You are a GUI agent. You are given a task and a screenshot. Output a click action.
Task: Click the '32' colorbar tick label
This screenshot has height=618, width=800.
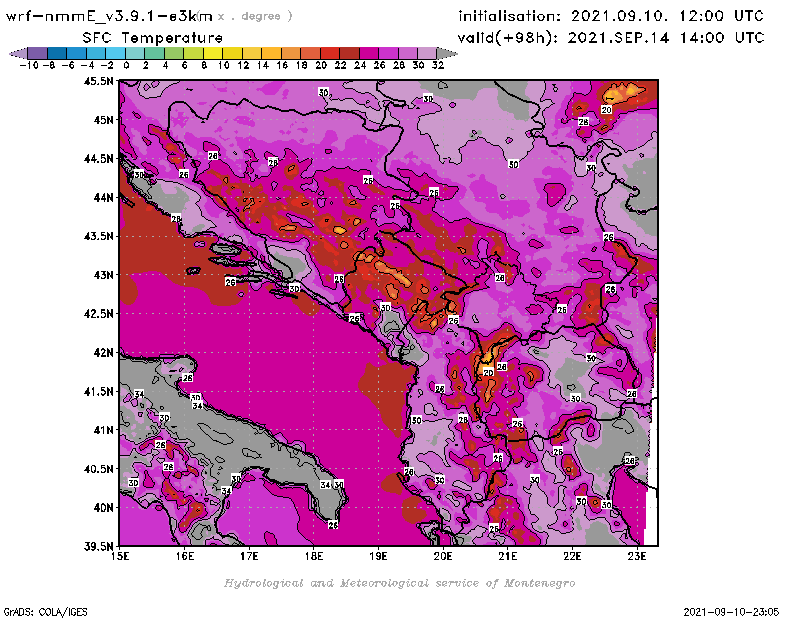(438, 65)
